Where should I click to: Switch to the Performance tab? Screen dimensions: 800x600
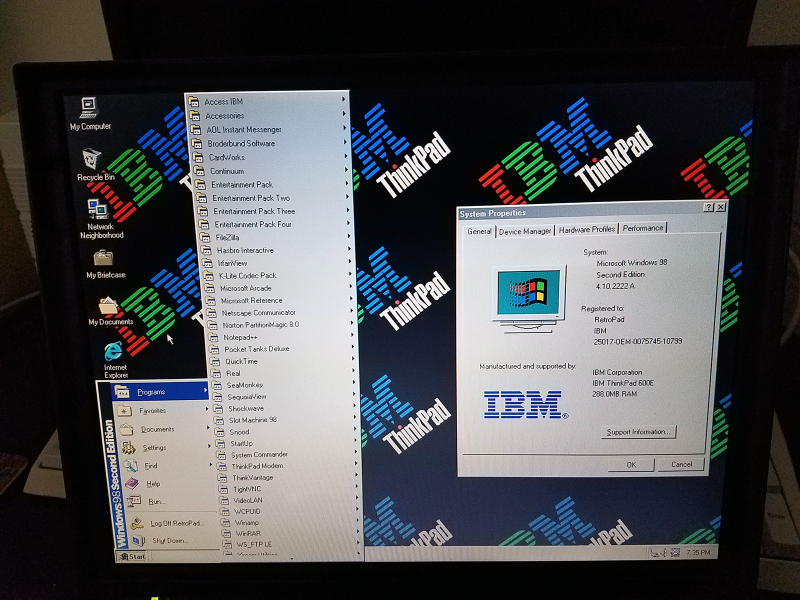(643, 228)
